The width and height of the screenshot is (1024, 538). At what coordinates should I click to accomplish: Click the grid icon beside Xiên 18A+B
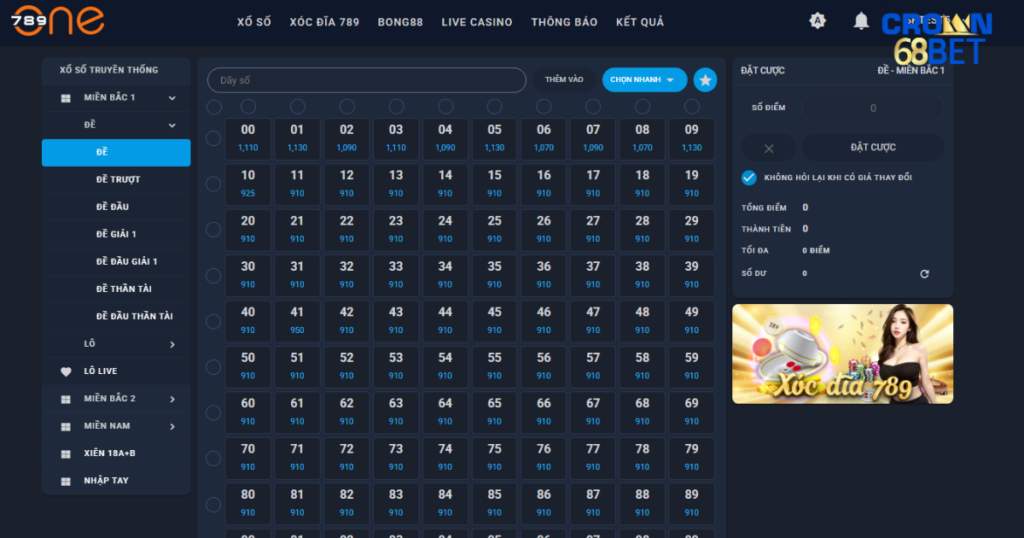coord(66,453)
